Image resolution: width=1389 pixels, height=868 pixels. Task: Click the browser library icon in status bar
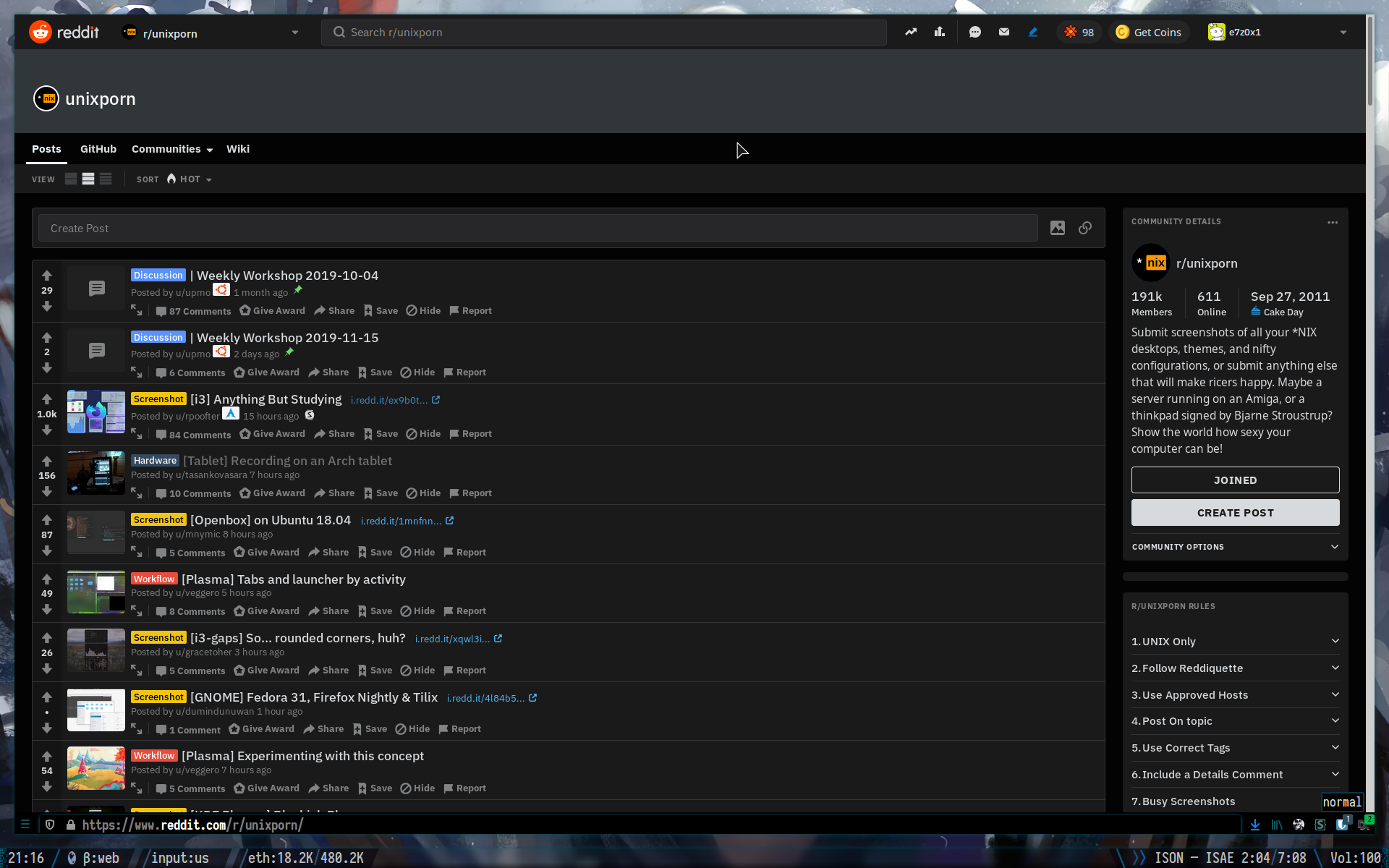point(1277,825)
